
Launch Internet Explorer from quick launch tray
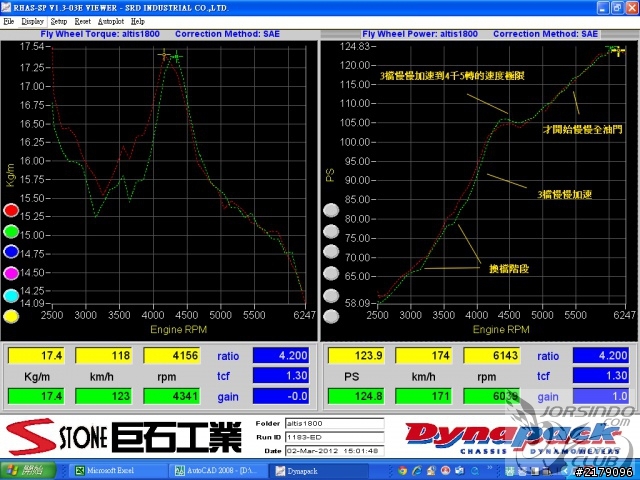(417, 471)
